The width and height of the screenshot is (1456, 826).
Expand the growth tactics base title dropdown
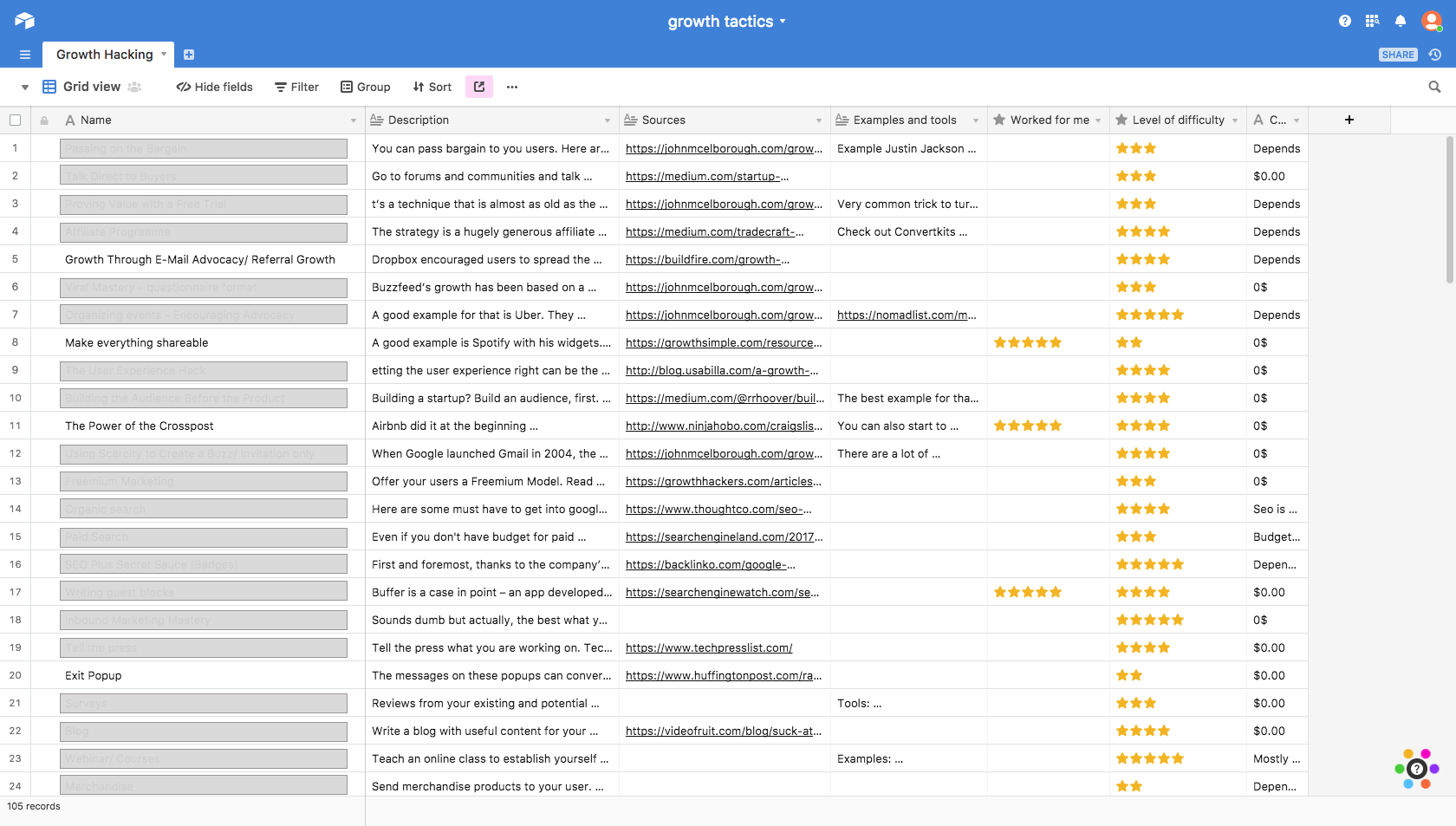[x=783, y=22]
